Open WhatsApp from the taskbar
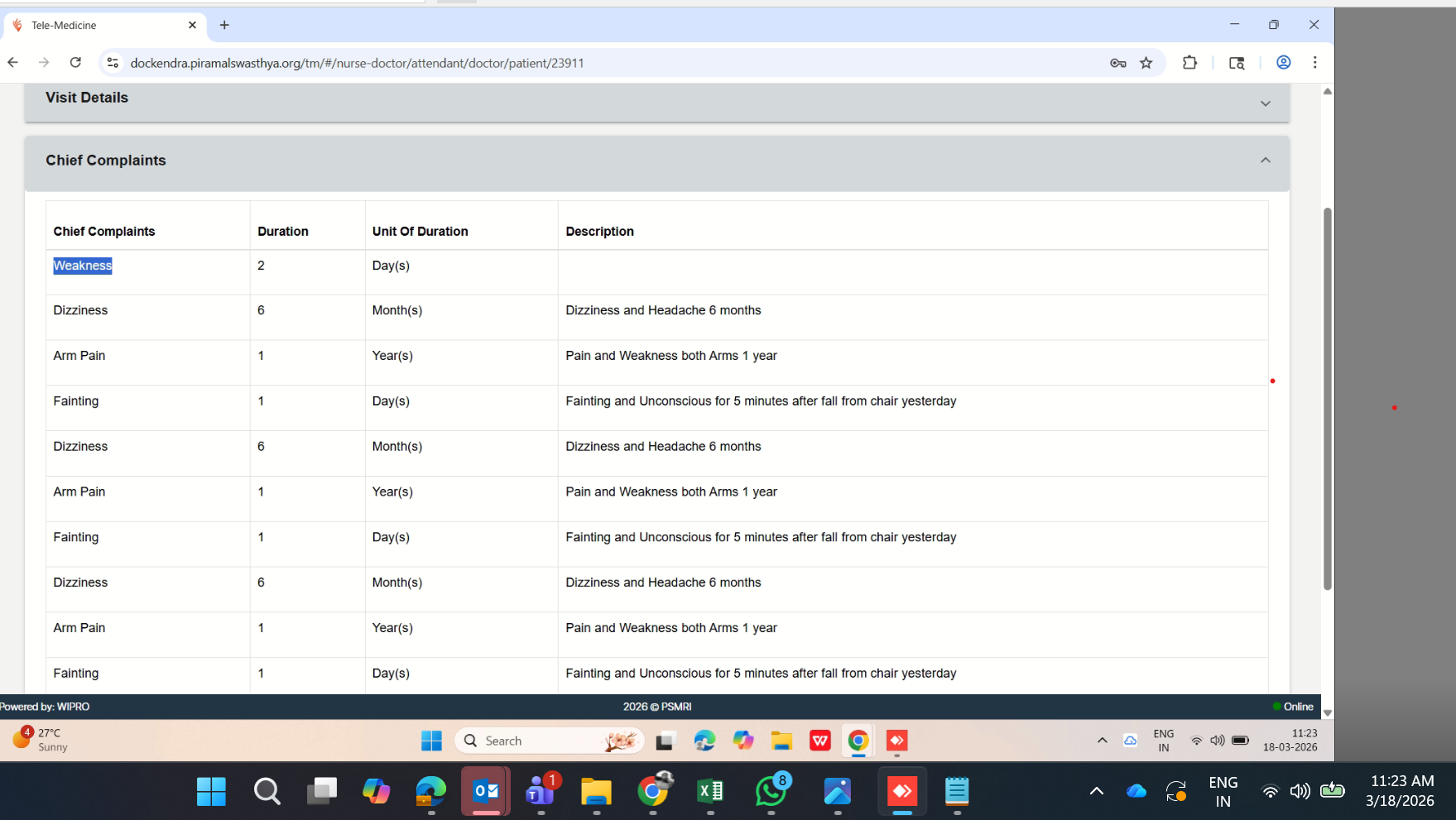The image size is (1456, 820). coord(771,792)
